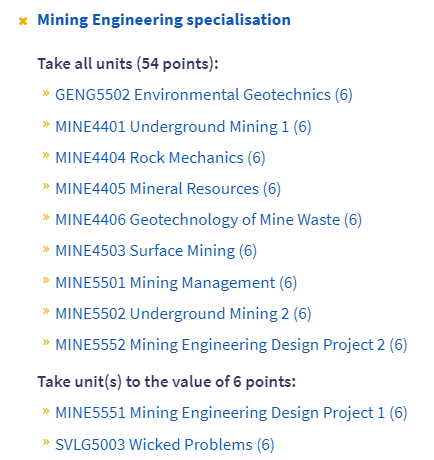Open GENG5502 Environmental Geotechnics unit
This screenshot has width=434, height=460.
pyautogui.click(x=204, y=95)
